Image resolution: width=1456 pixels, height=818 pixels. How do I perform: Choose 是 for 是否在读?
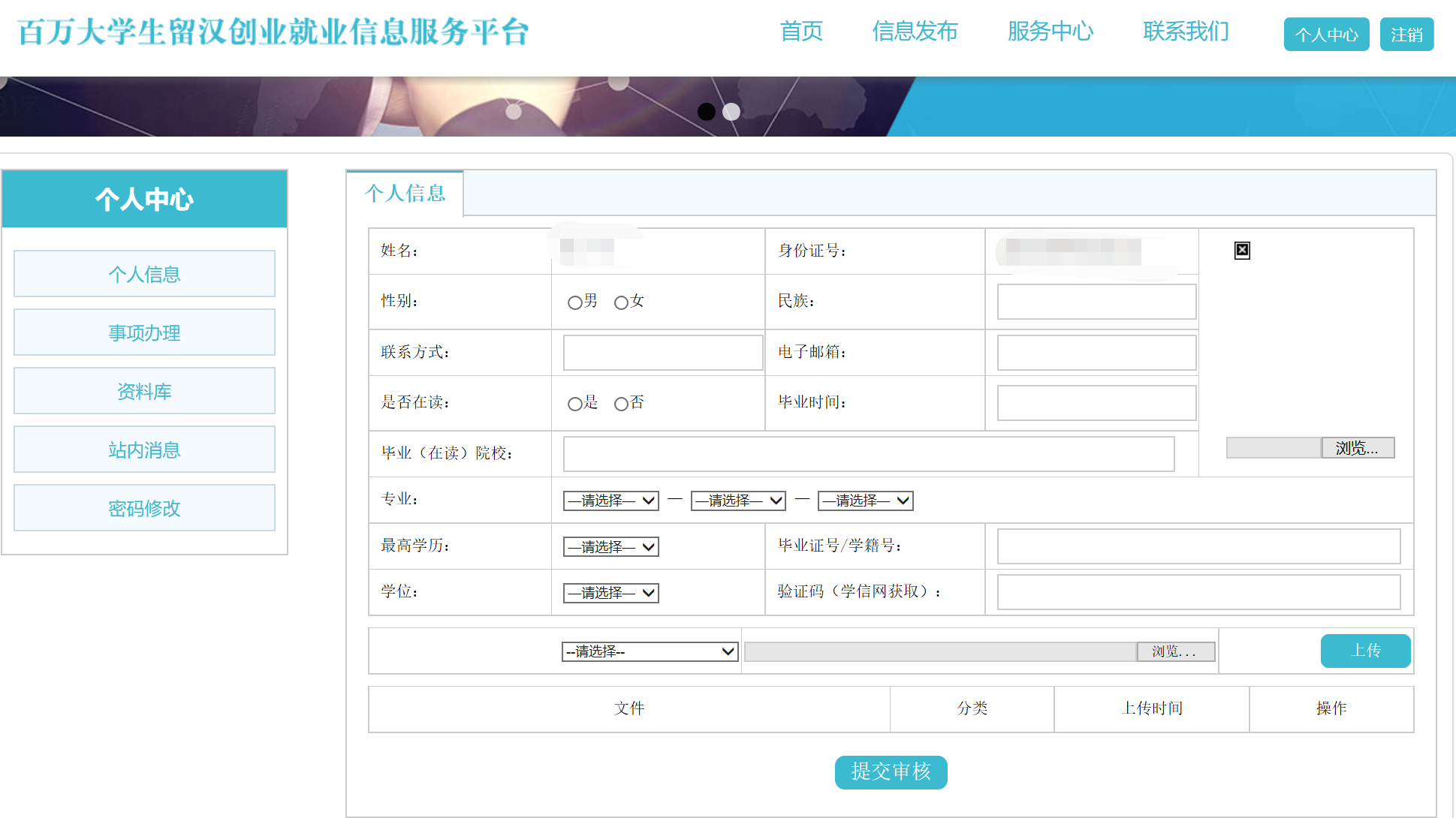tap(574, 404)
